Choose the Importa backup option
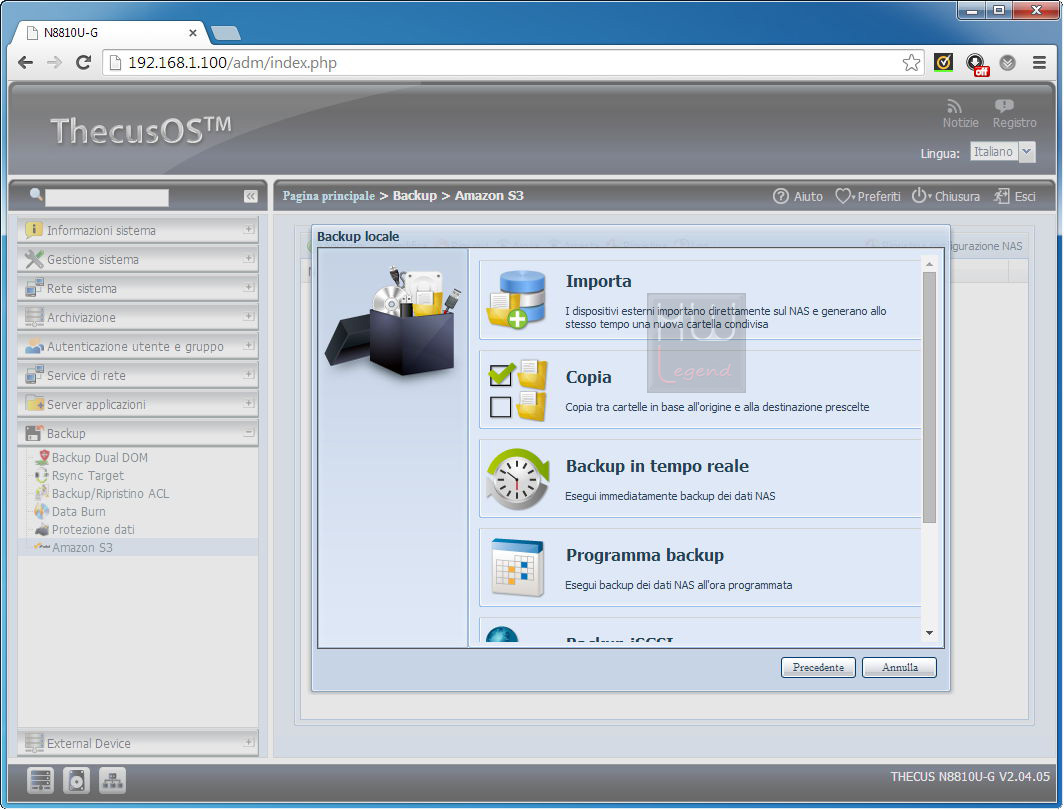This screenshot has width=1064, height=810. (x=700, y=300)
